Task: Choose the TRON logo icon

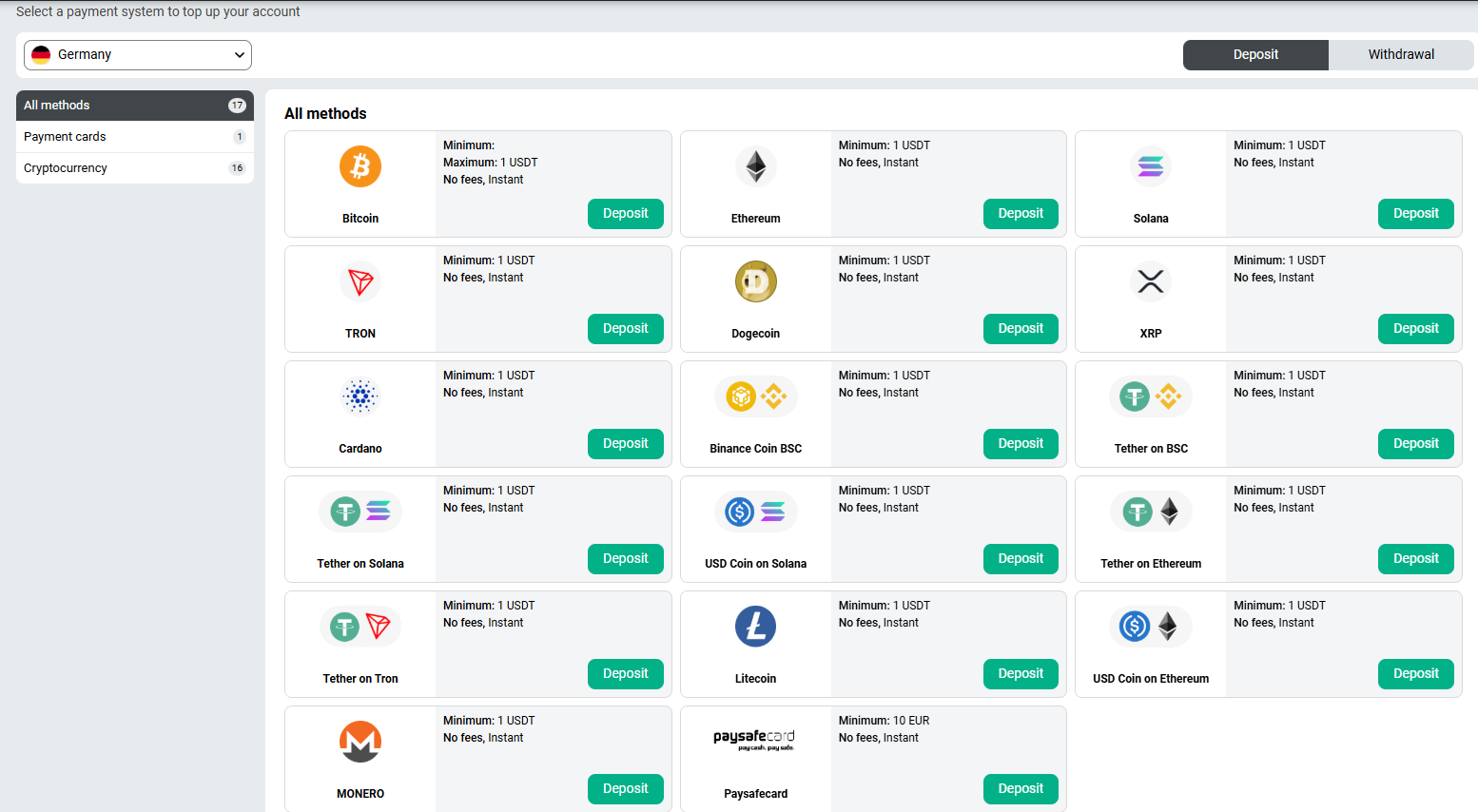Action: [360, 281]
